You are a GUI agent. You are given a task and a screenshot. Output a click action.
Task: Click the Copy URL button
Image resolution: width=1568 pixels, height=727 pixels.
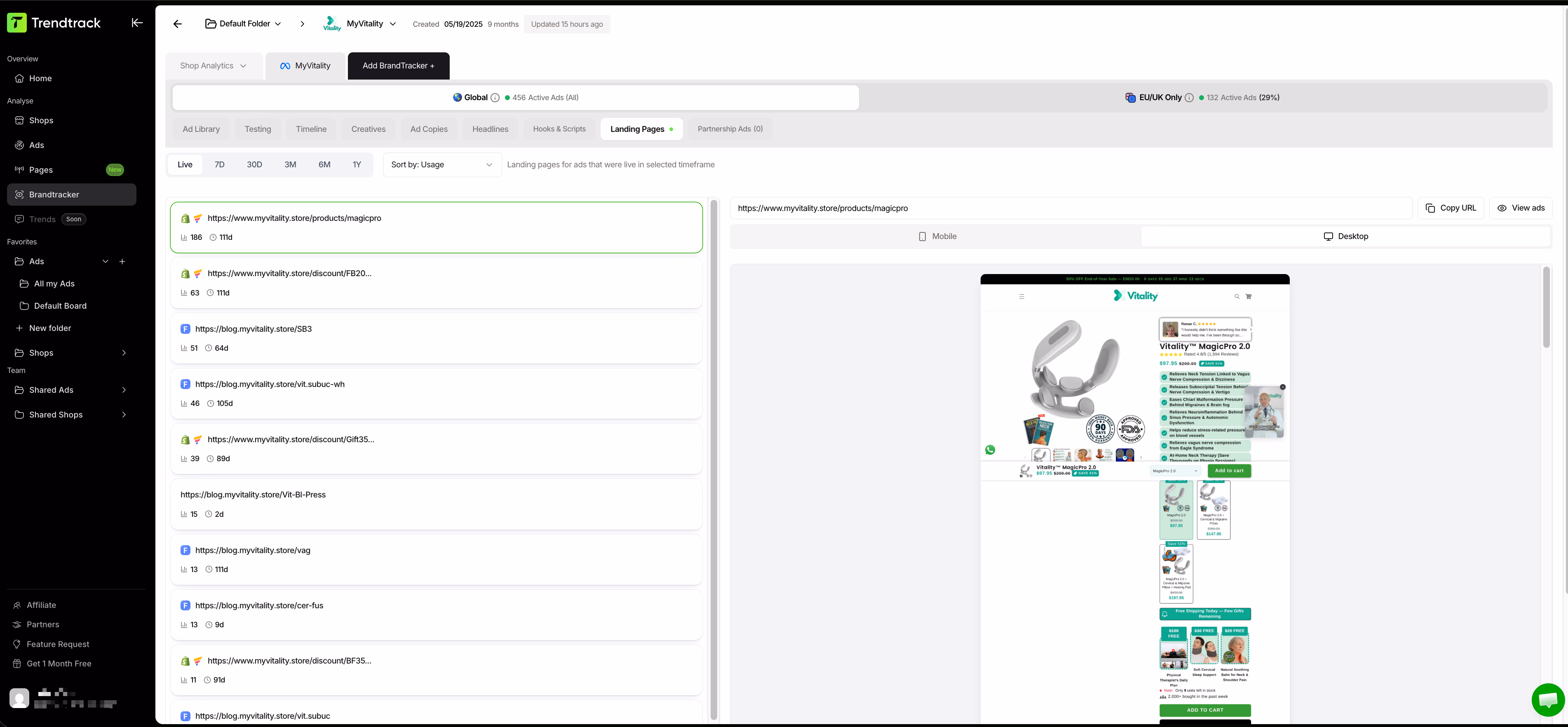point(1451,207)
